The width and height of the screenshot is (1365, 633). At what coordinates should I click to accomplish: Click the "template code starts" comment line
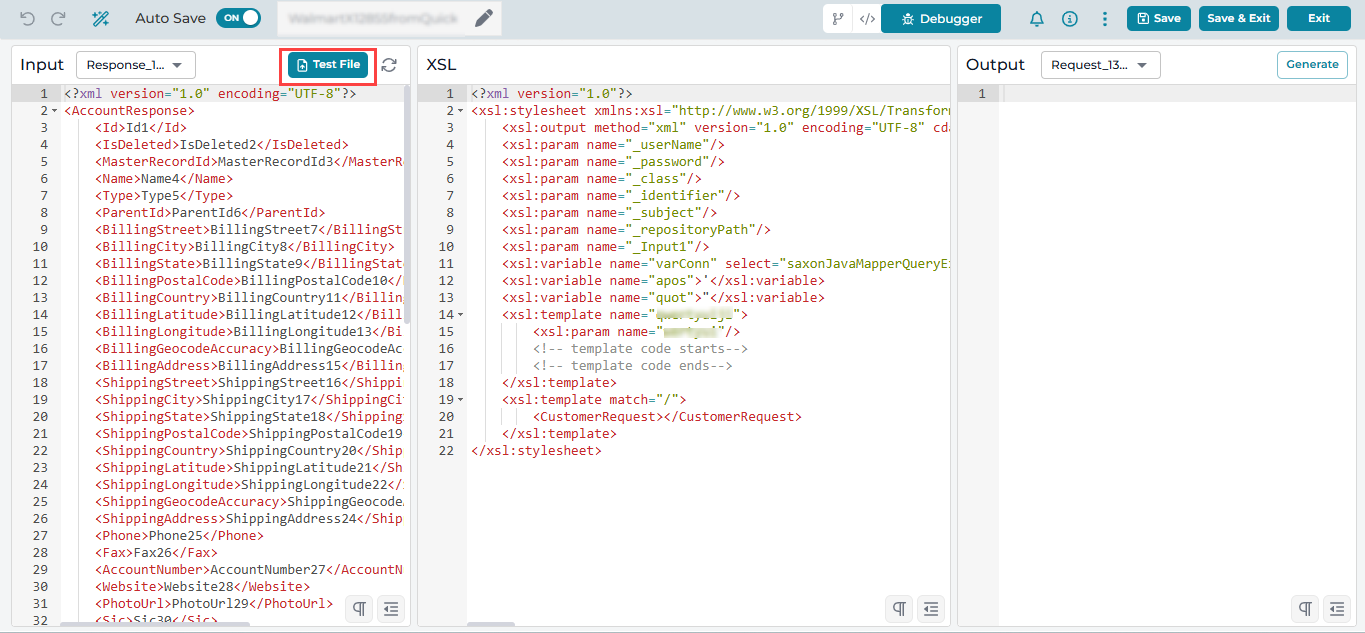tap(640, 349)
